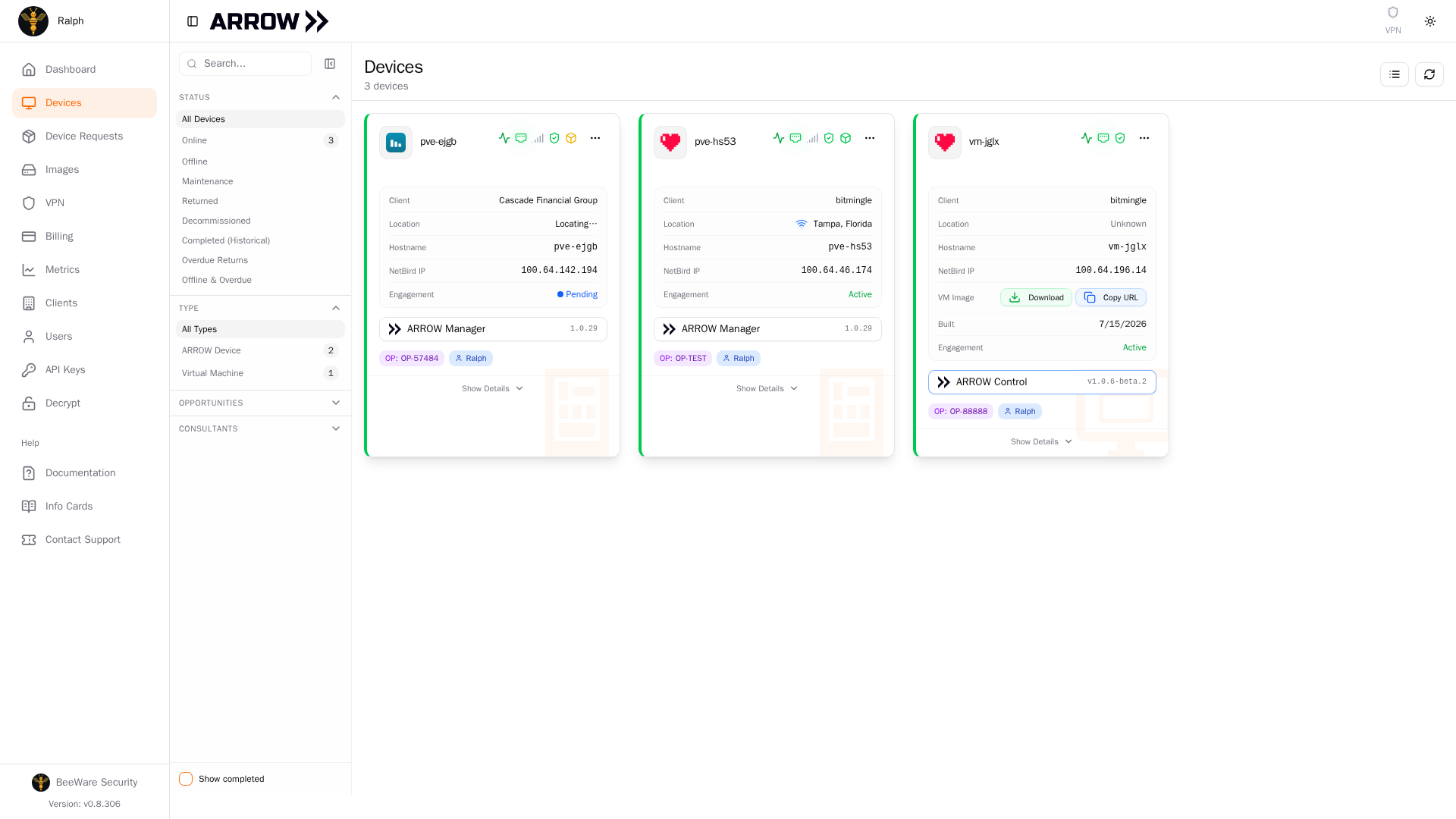Open Contact Support link

click(x=84, y=540)
